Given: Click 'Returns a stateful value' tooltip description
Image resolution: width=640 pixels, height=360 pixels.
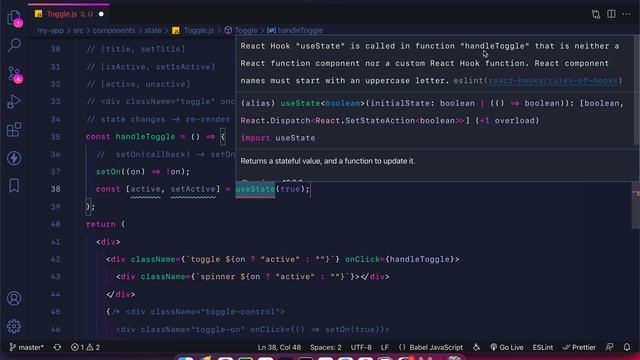Looking at the screenshot, I should click(x=328, y=161).
